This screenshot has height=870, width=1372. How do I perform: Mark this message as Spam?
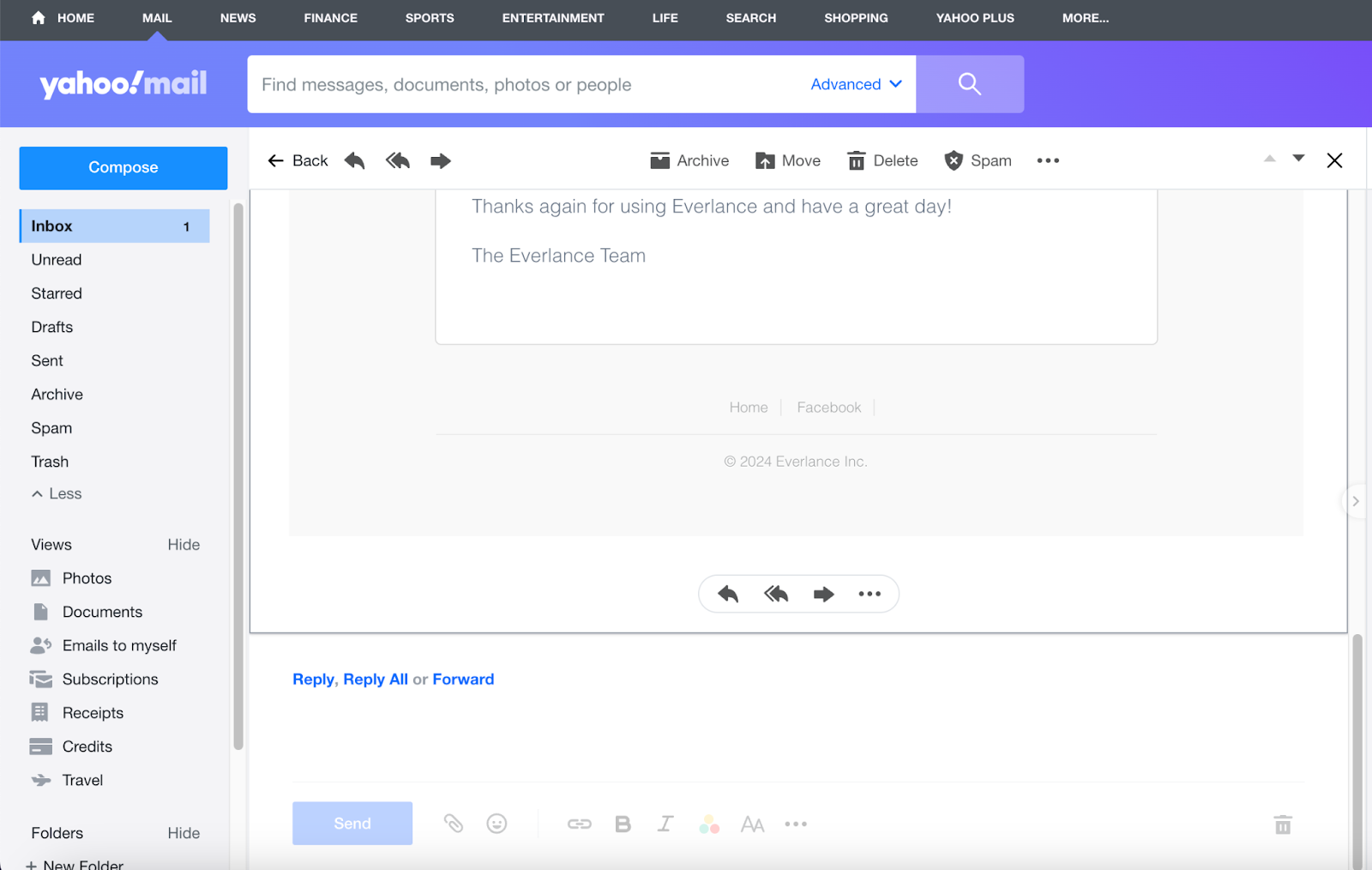coord(978,160)
